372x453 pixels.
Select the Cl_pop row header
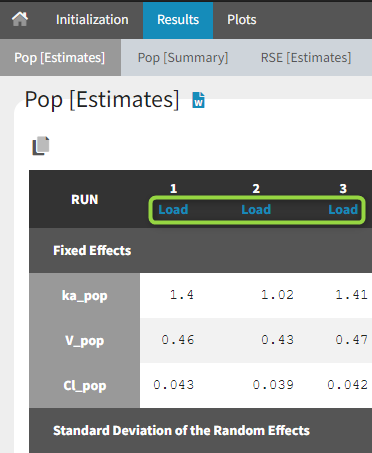(x=84, y=385)
